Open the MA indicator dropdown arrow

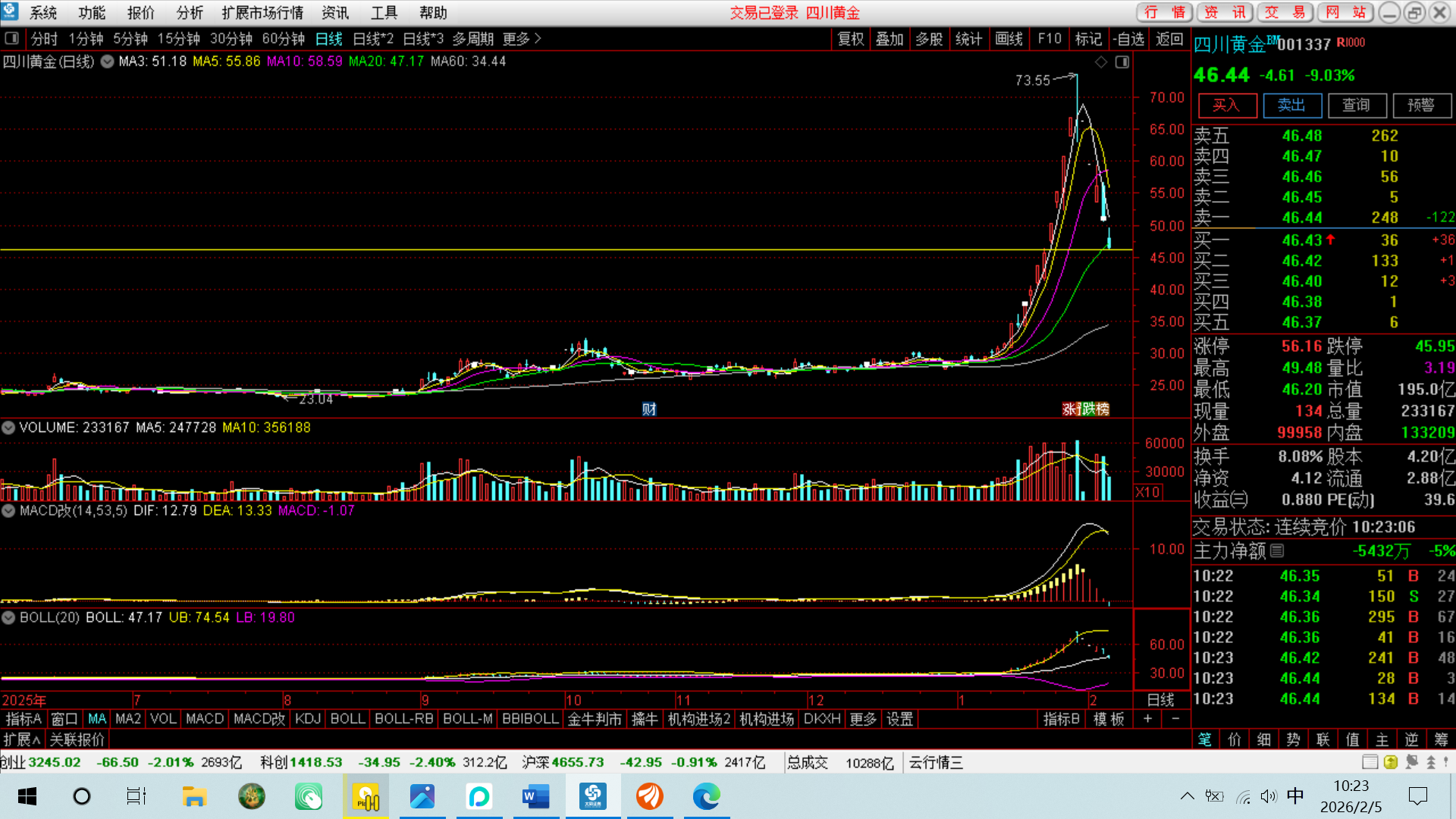coord(108,61)
